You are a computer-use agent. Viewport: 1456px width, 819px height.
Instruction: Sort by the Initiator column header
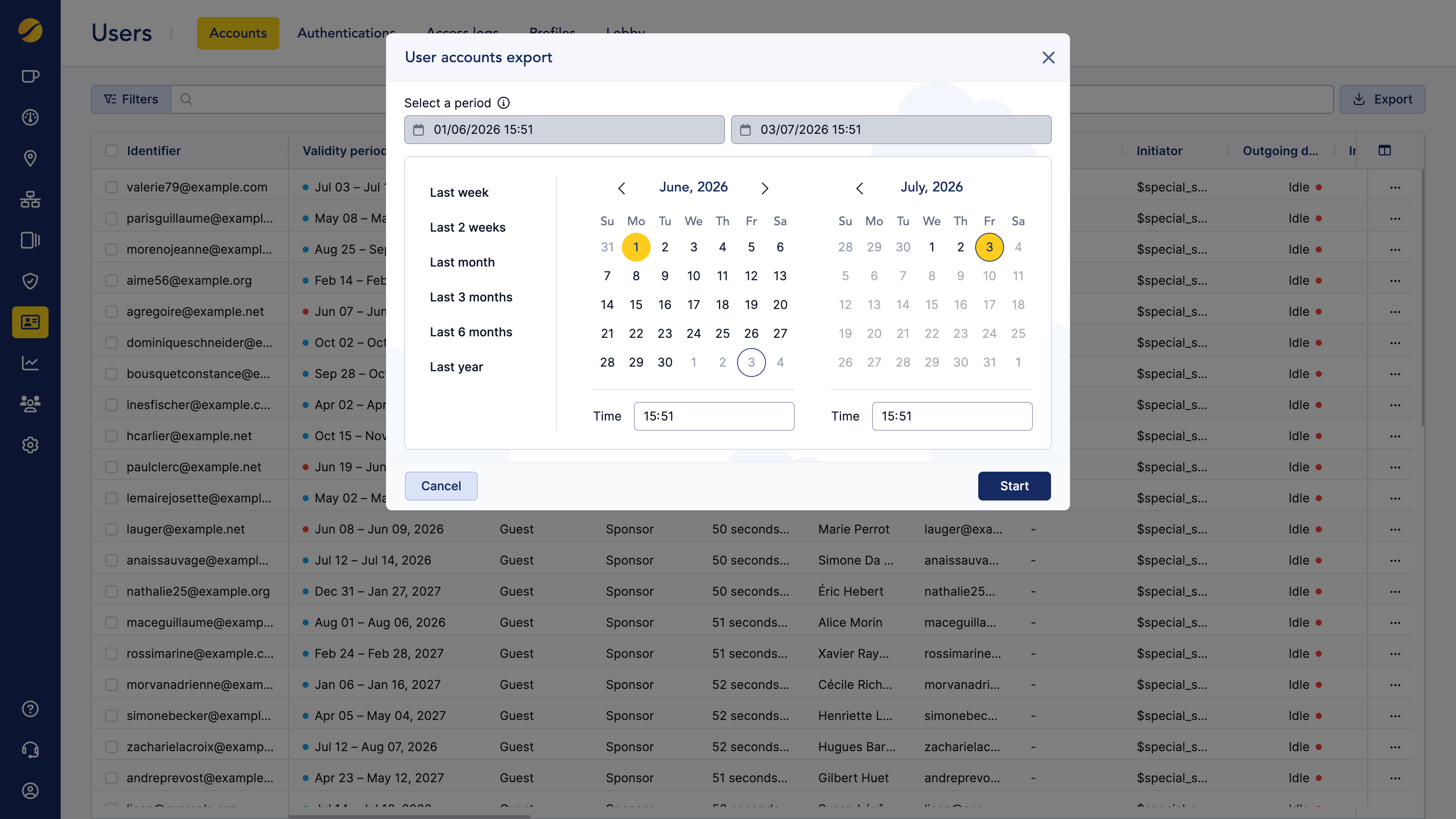(x=1159, y=151)
